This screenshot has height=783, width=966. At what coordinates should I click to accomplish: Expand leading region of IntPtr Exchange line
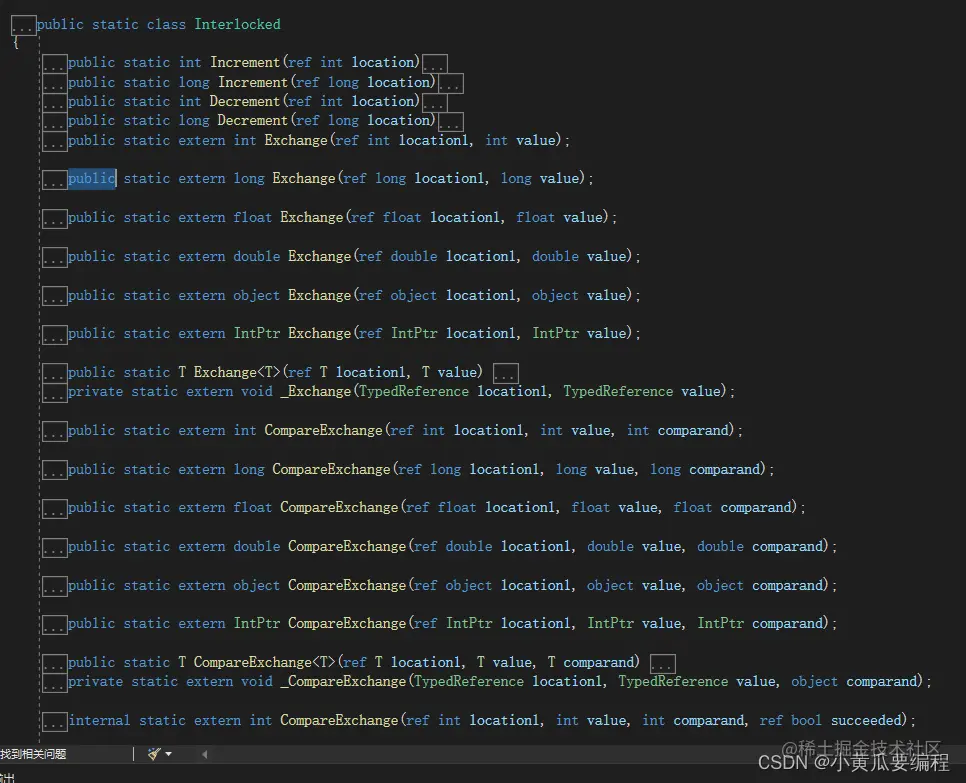click(x=54, y=334)
